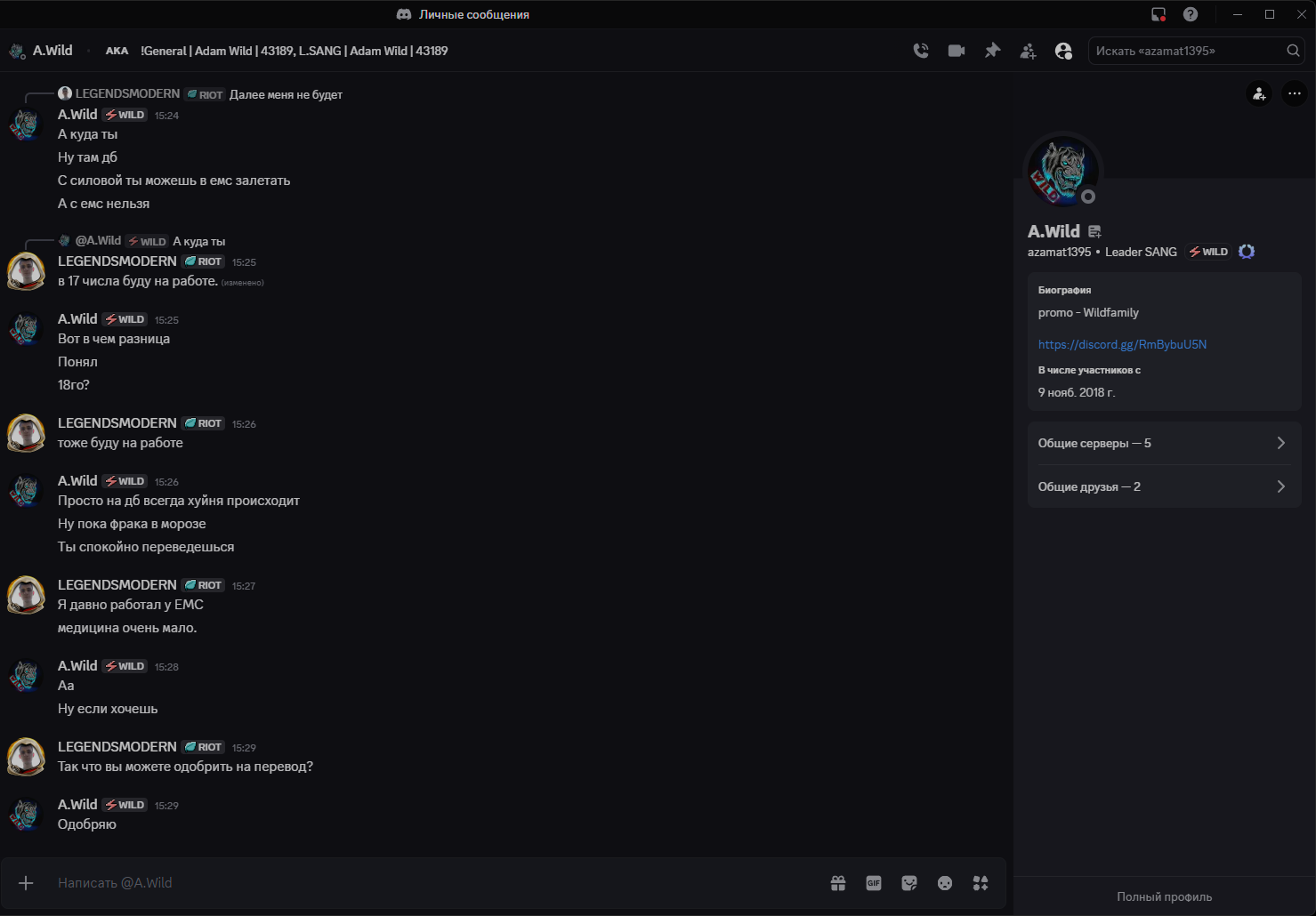Click the Написать @A.Wild message box

point(427,883)
